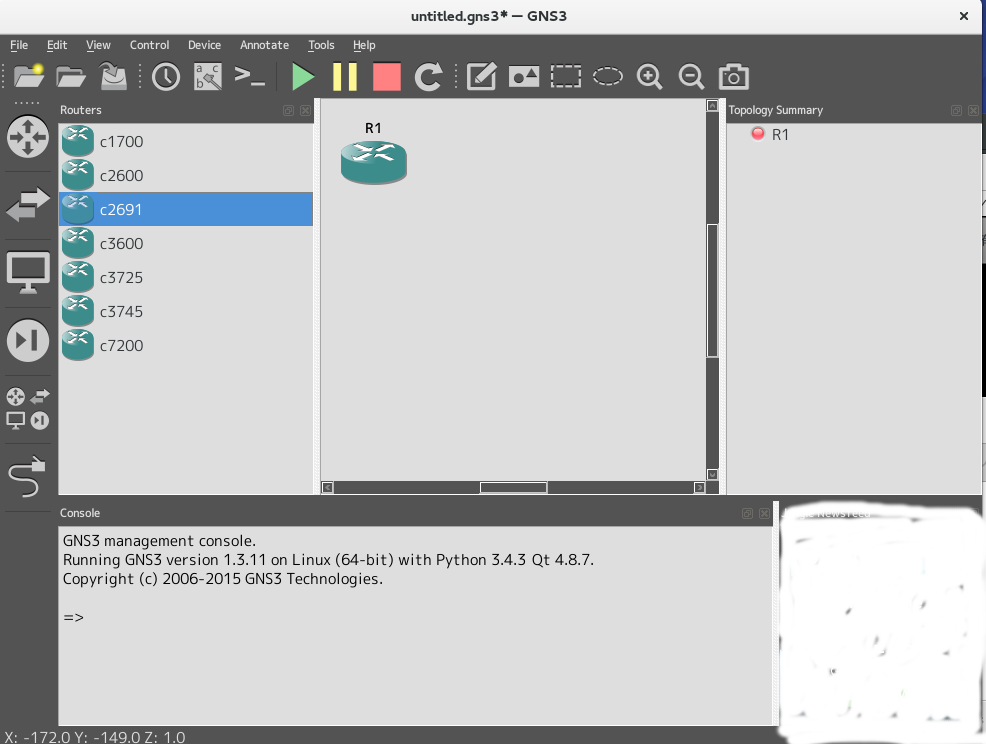Screen dimensions: 986x744
Task: Click the console command prompt line
Action: [x=74, y=617]
